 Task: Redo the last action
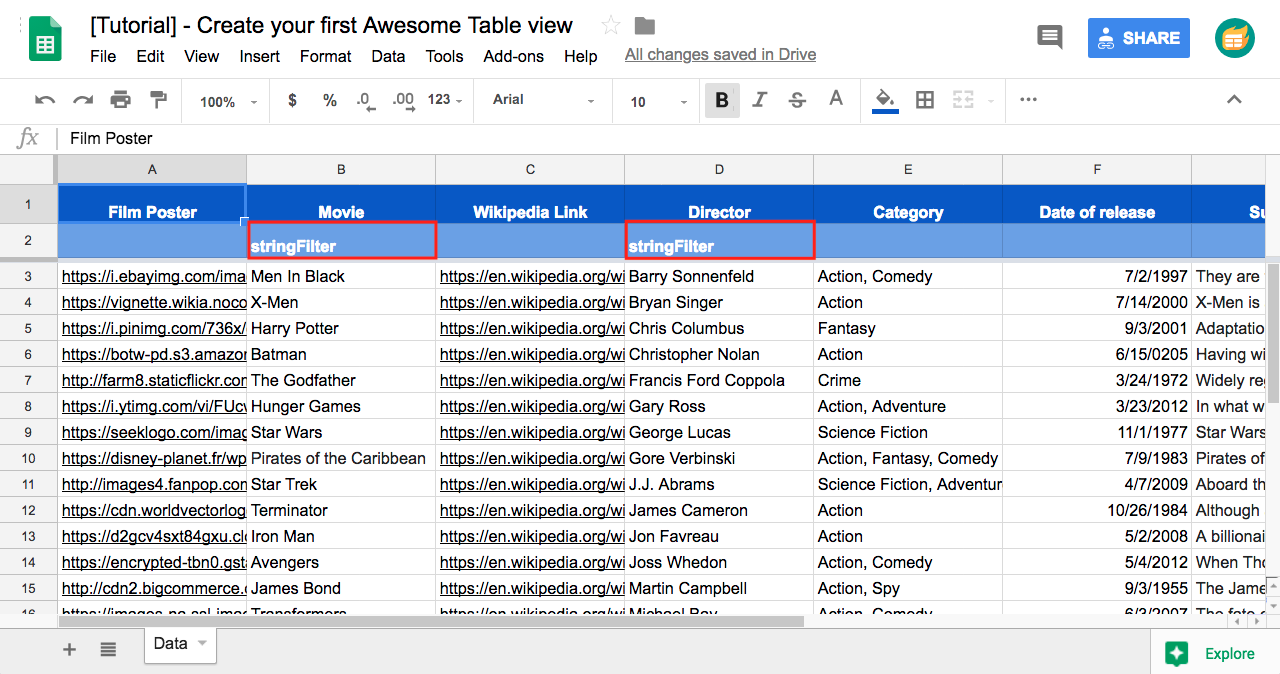[x=83, y=100]
